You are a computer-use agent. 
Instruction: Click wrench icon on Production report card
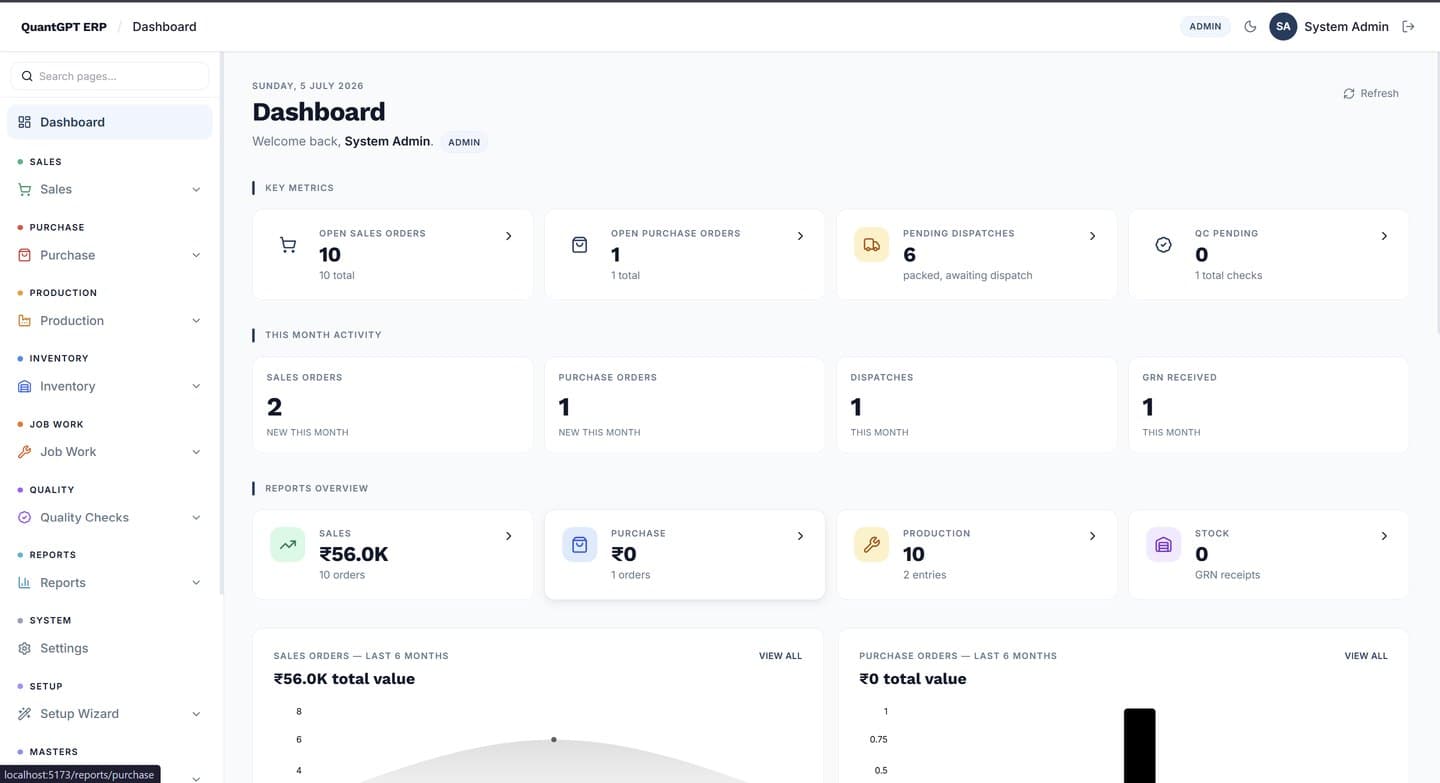[871, 545]
